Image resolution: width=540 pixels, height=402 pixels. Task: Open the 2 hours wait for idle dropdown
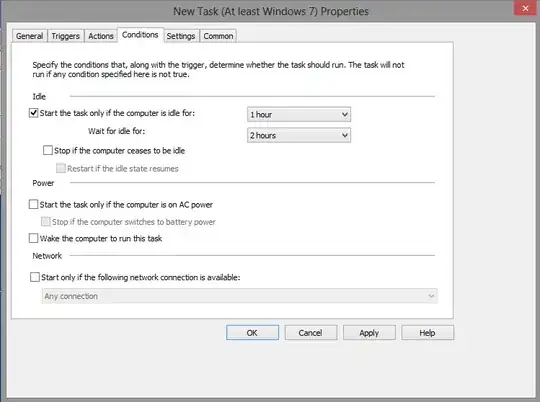299,135
